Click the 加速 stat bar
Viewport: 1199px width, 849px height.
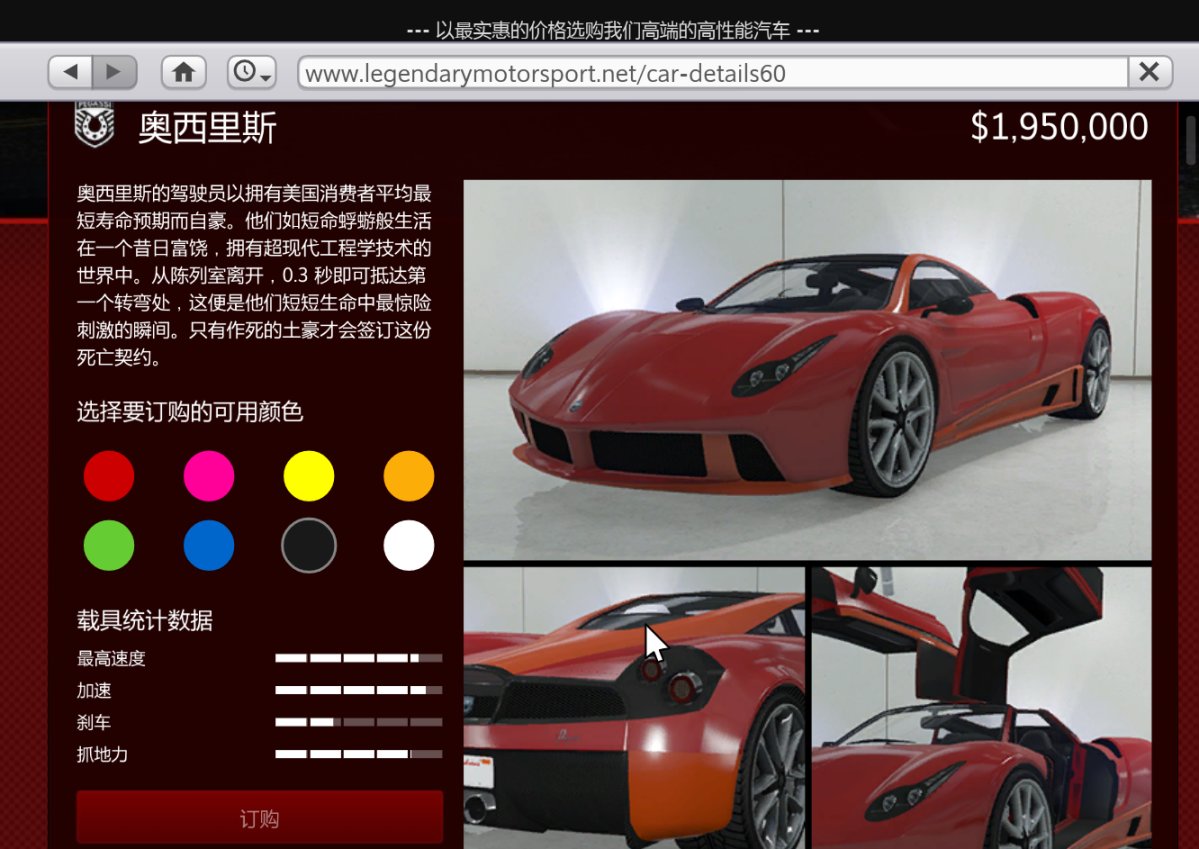pyautogui.click(x=359, y=690)
